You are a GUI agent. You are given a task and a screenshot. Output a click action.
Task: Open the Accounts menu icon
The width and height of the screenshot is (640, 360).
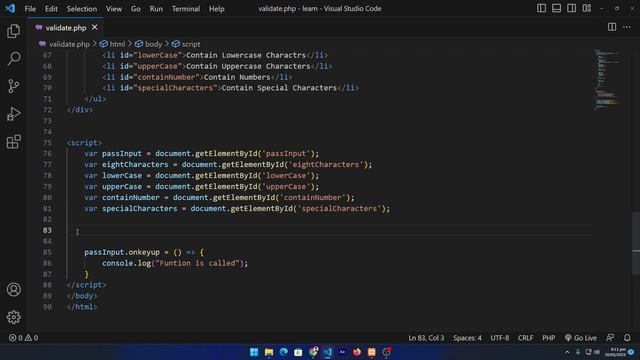[x=13, y=289]
